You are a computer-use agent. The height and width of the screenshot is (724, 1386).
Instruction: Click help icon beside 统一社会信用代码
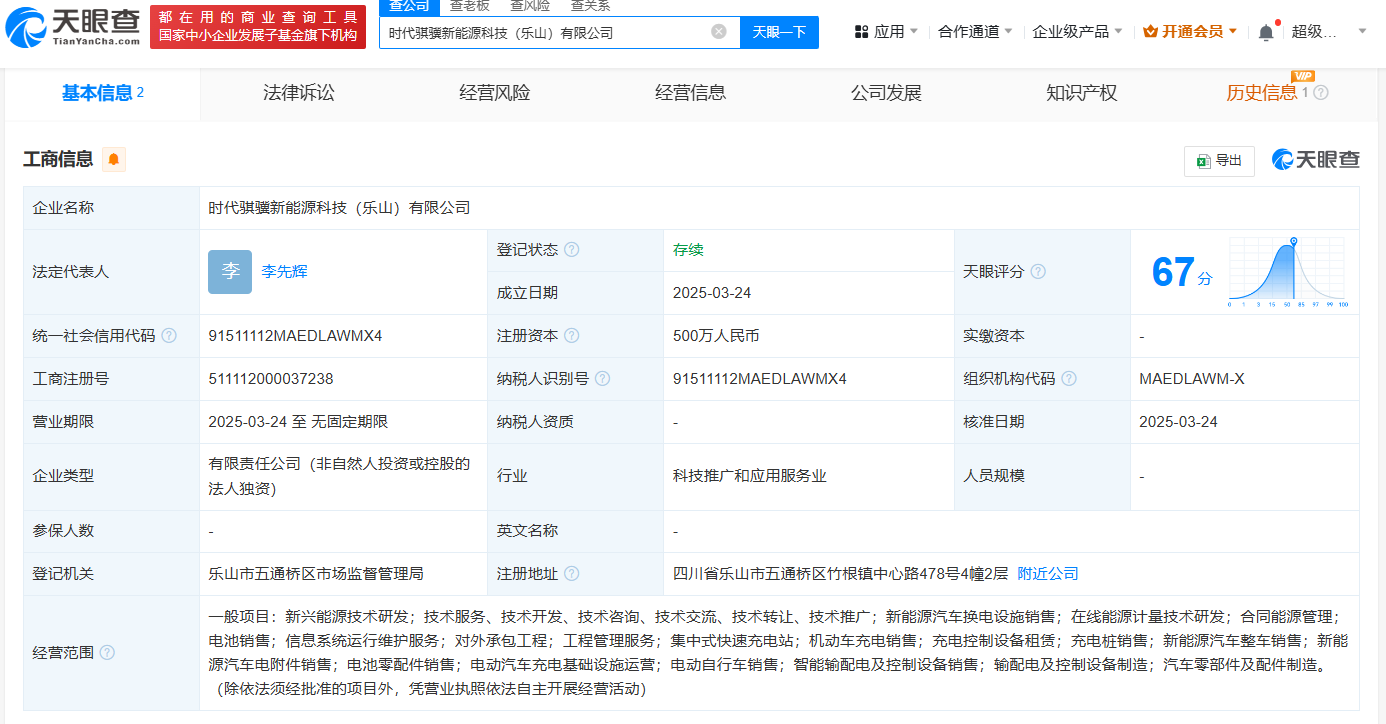169,336
